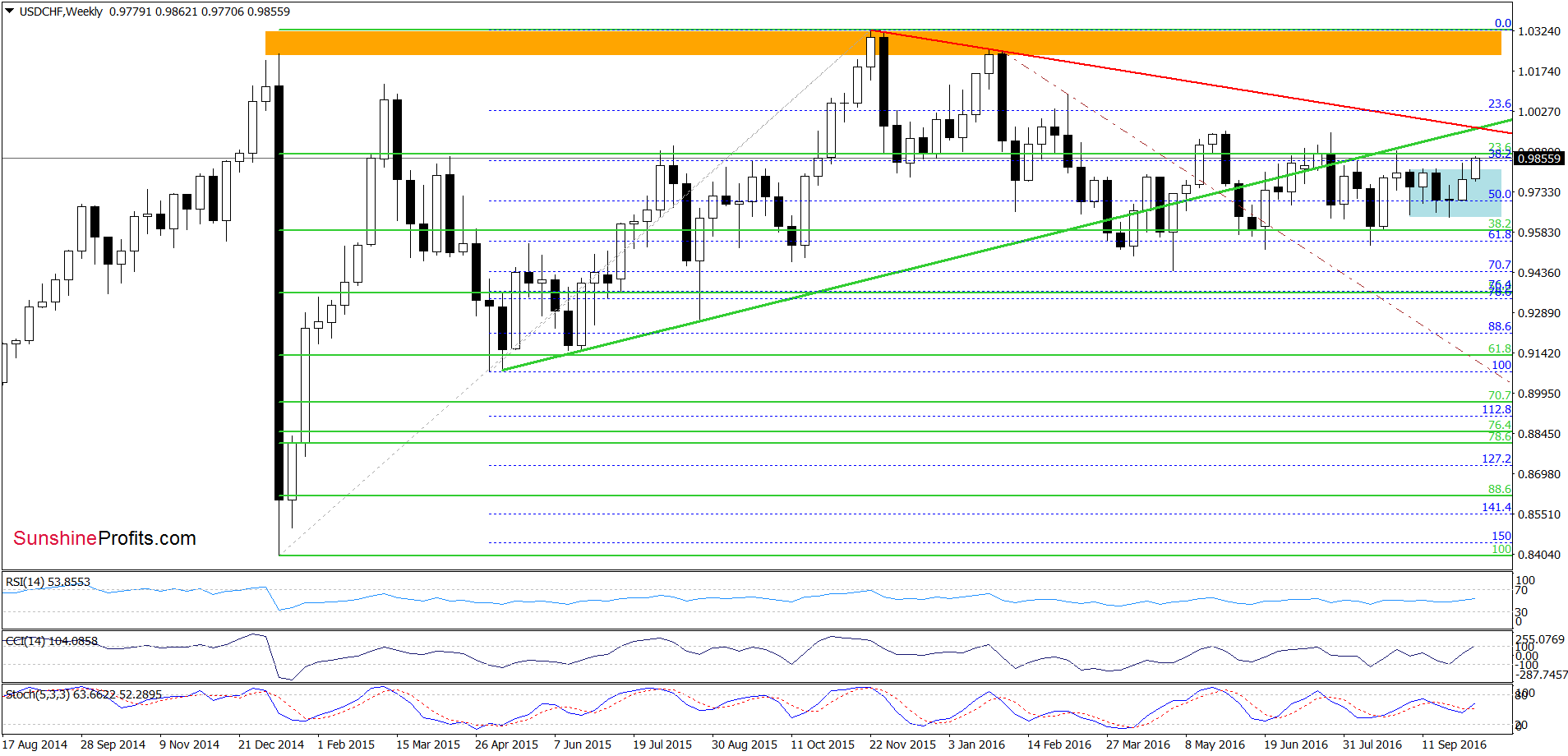
Task: Select the blue 50.0 Fibonacci level label
Action: [1500, 194]
